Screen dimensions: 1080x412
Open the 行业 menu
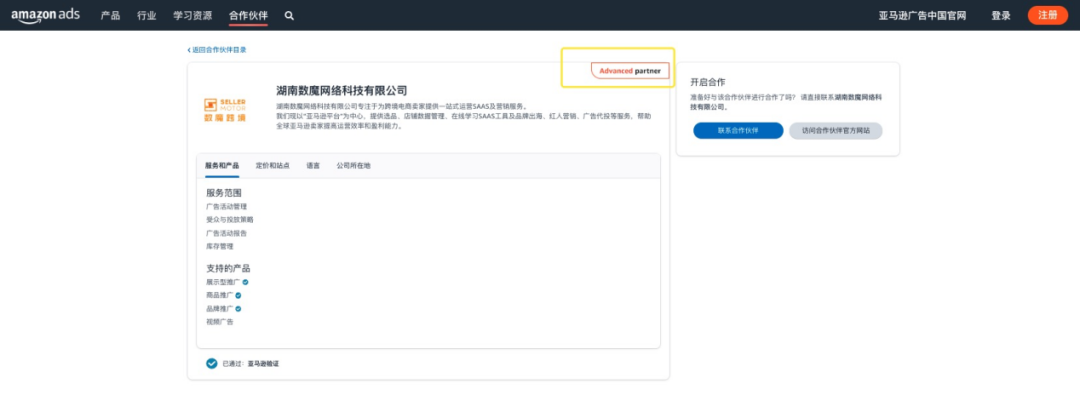point(147,15)
